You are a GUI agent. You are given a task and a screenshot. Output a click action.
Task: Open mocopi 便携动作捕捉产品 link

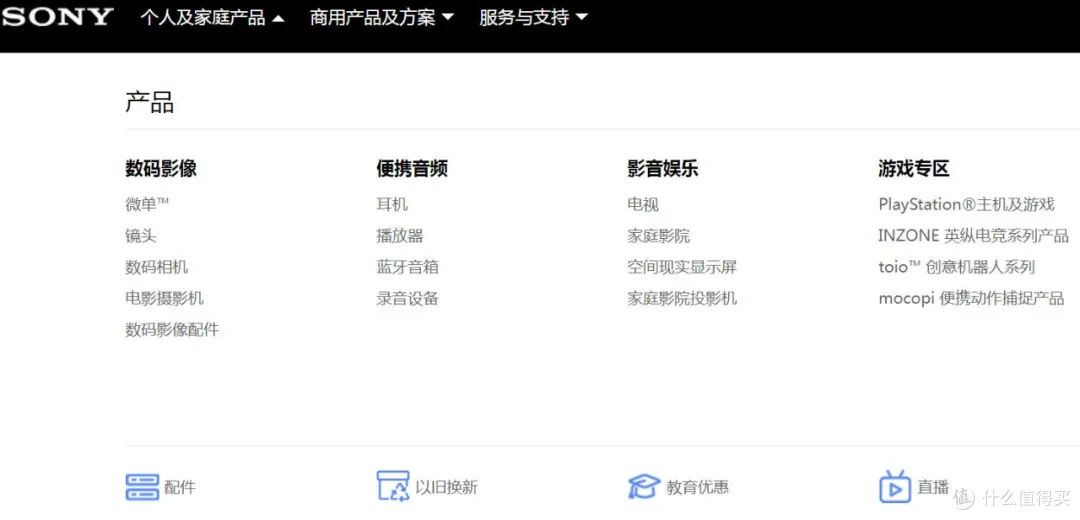click(x=971, y=298)
